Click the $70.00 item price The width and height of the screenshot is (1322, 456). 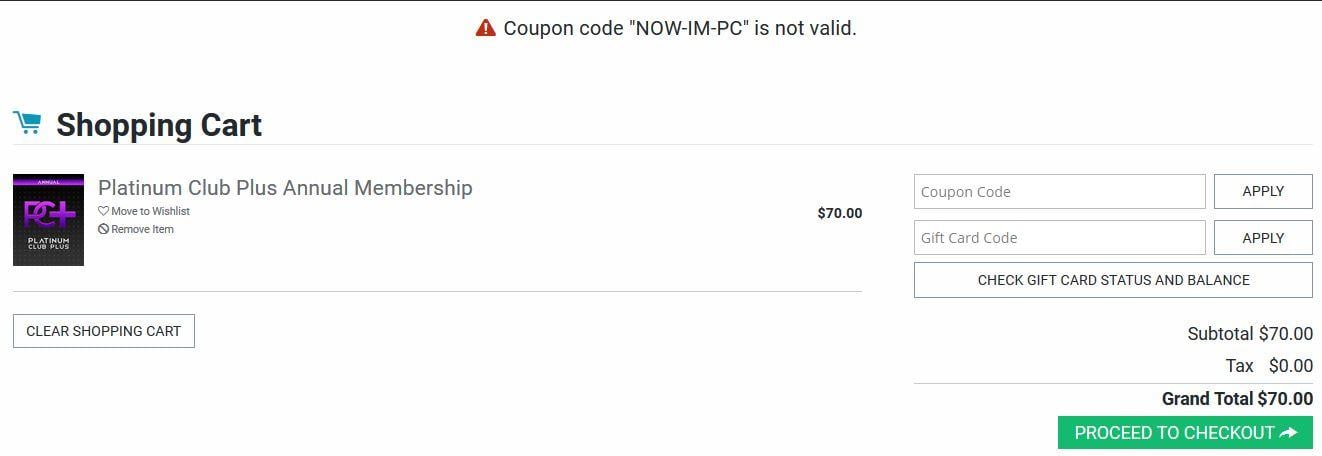click(x=839, y=213)
